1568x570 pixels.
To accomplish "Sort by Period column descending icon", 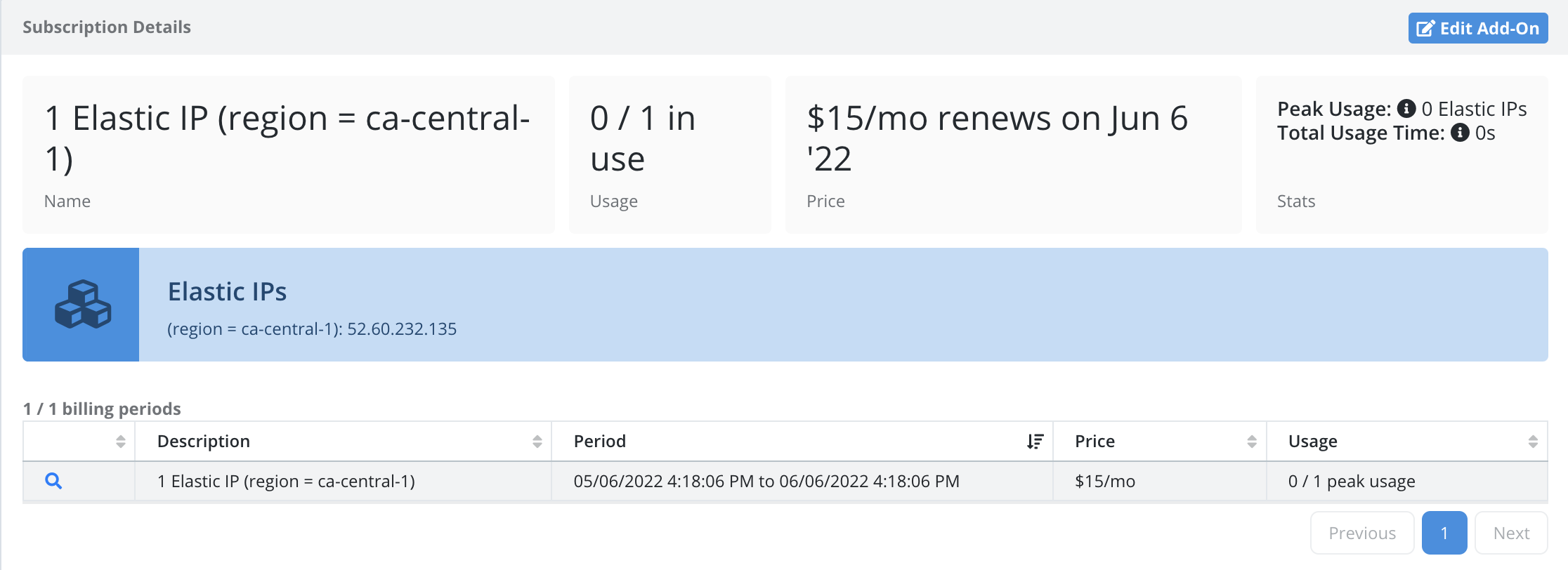I will coord(1035,441).
